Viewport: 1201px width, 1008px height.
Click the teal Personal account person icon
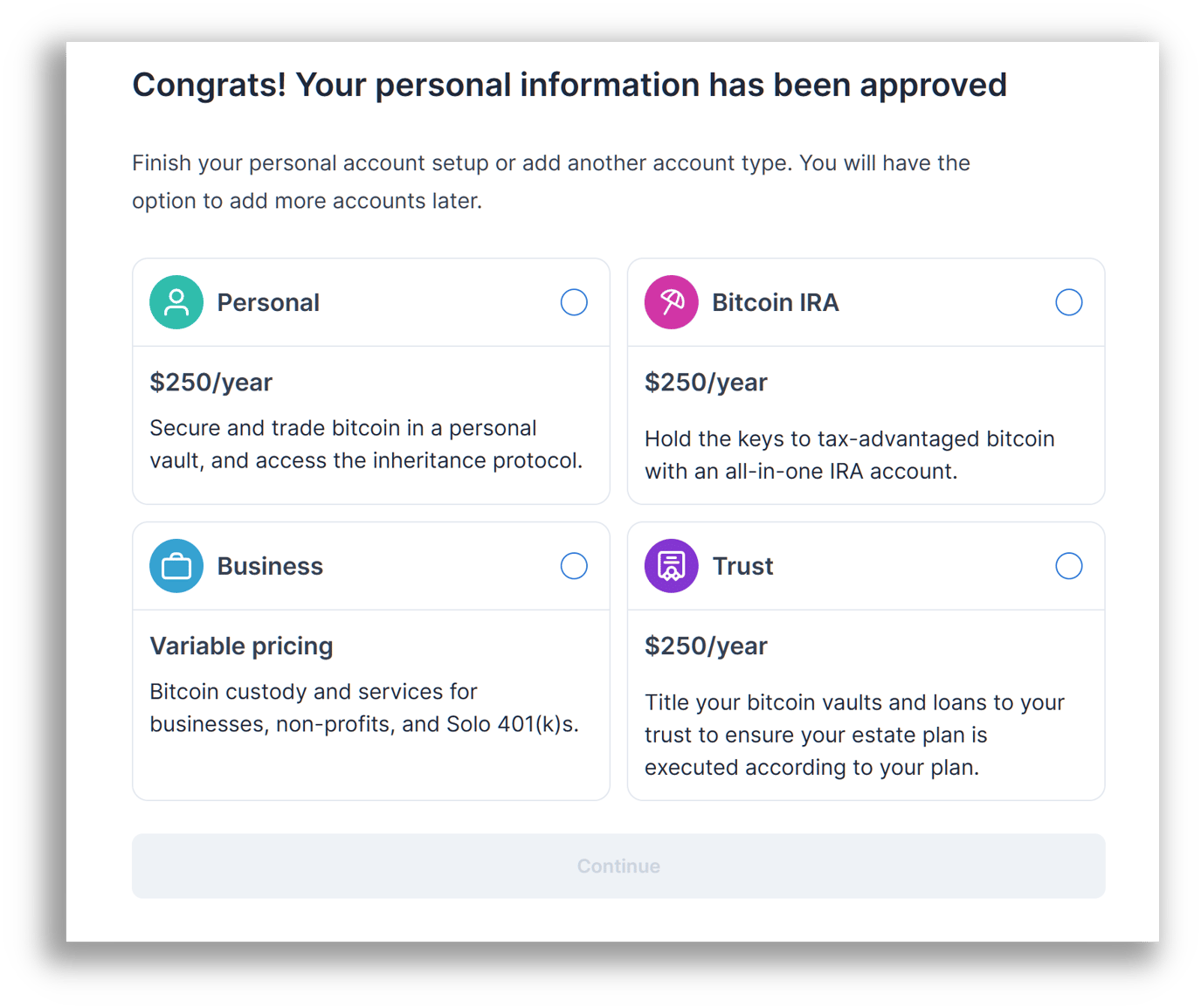(176, 302)
